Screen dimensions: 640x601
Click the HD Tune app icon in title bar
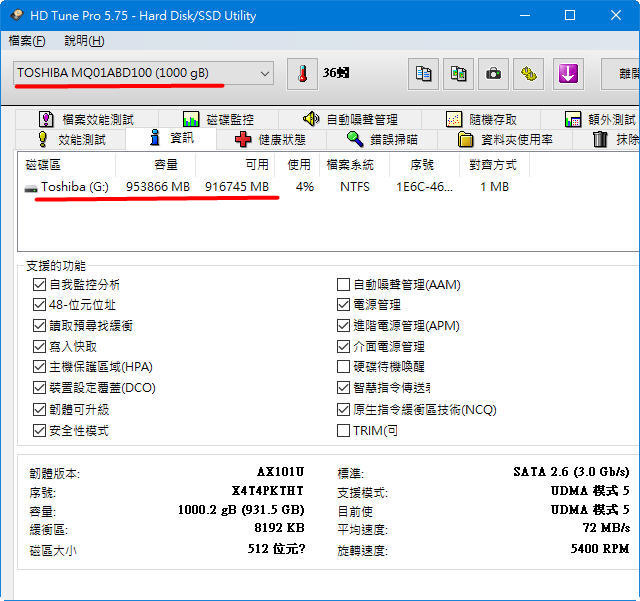point(17,15)
